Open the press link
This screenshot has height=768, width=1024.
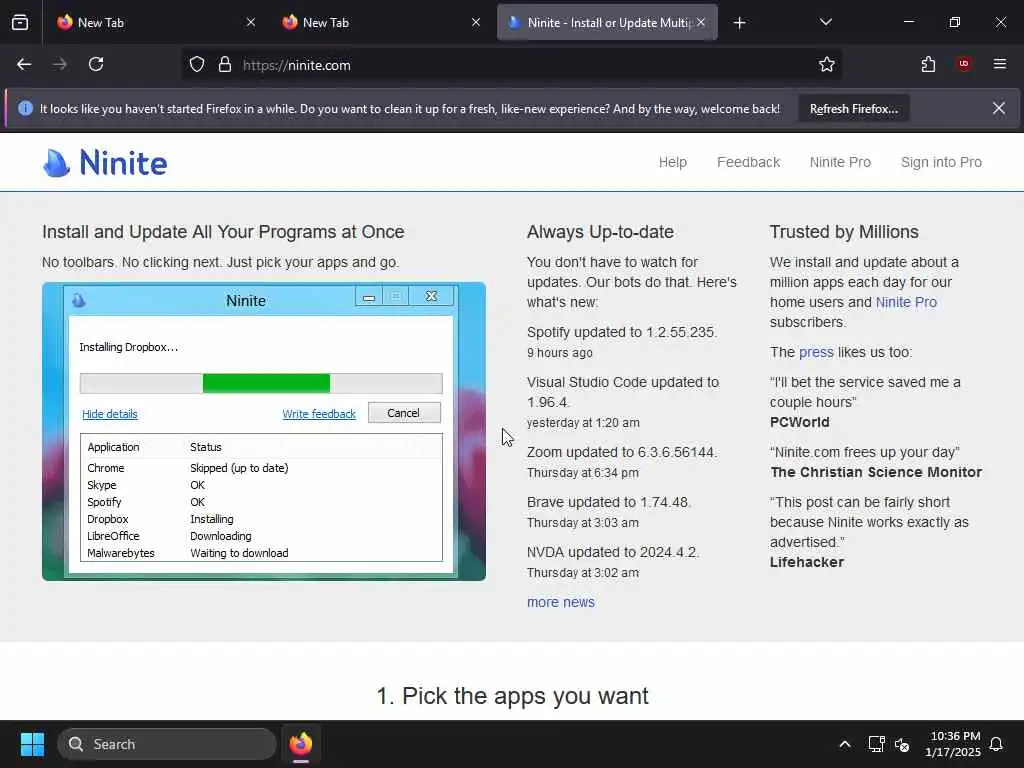click(816, 352)
